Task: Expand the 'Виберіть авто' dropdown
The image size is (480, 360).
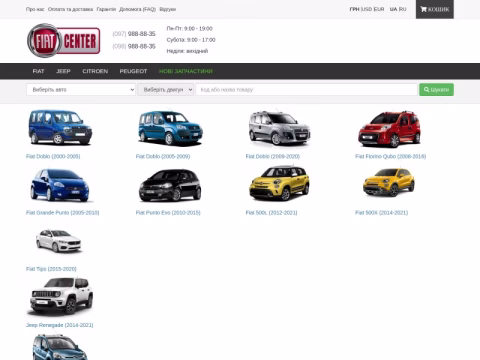Action: [x=81, y=90]
